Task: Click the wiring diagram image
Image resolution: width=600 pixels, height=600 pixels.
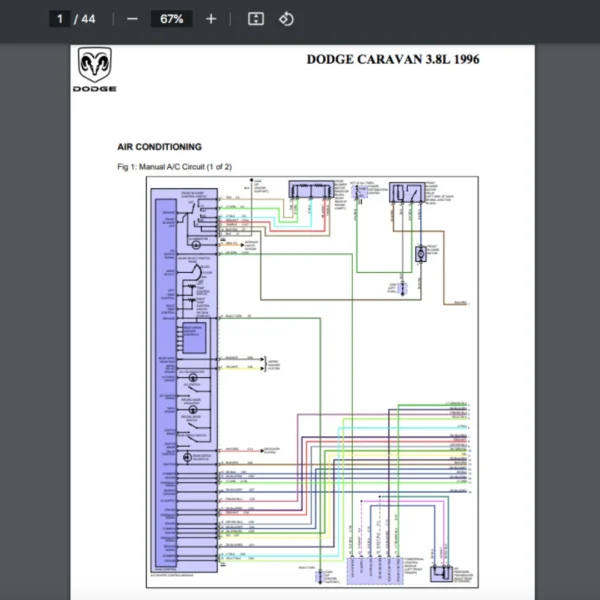Action: (312, 380)
